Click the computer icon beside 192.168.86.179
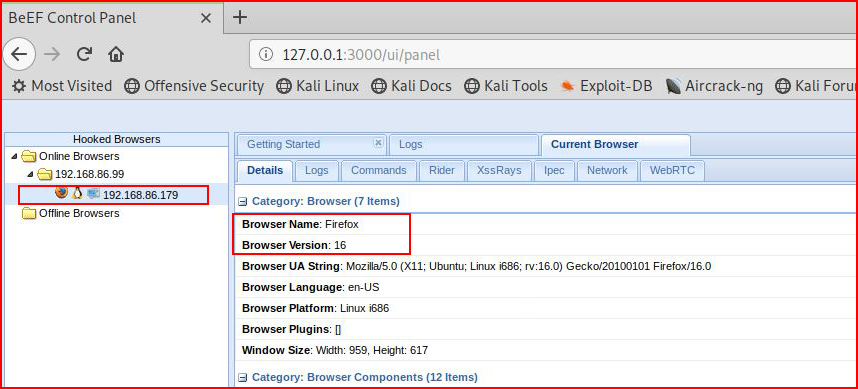Image resolution: width=858 pixels, height=389 pixels. click(x=93, y=193)
